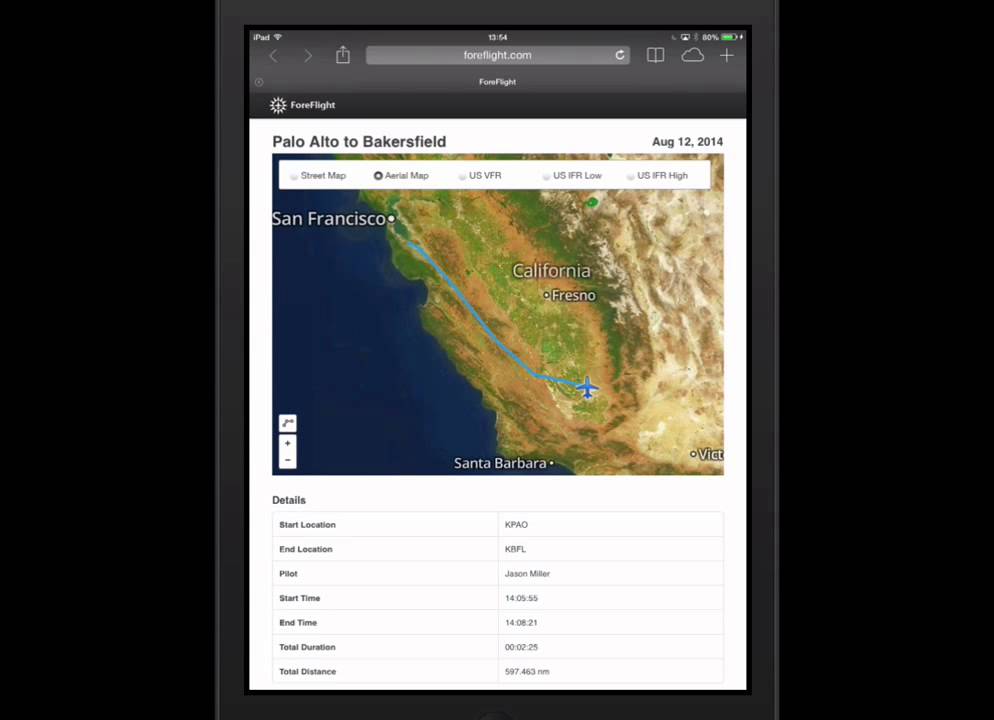Select the total distance 597.463 nm

(x=527, y=672)
